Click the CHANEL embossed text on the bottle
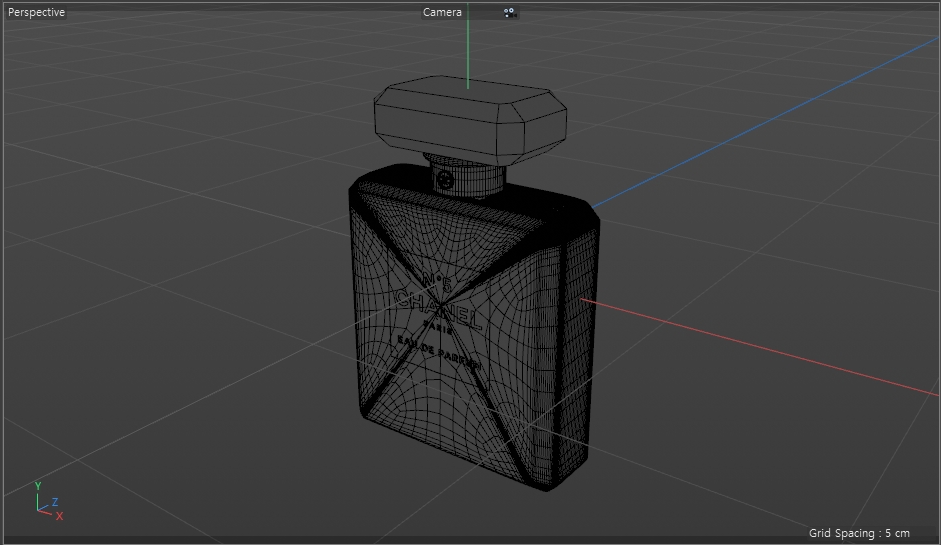This screenshot has height=545, width=941. 440,309
